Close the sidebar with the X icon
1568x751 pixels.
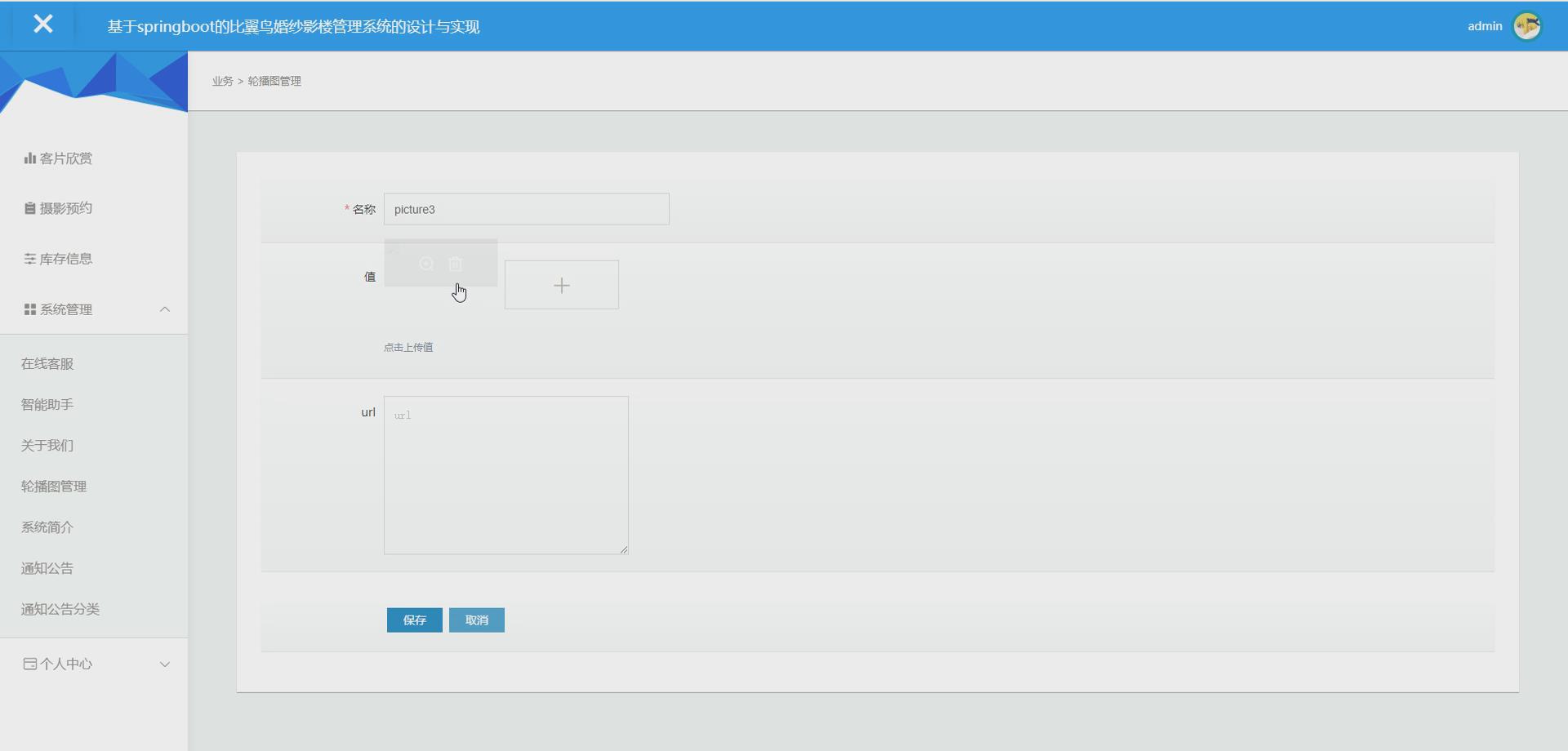coord(43,24)
